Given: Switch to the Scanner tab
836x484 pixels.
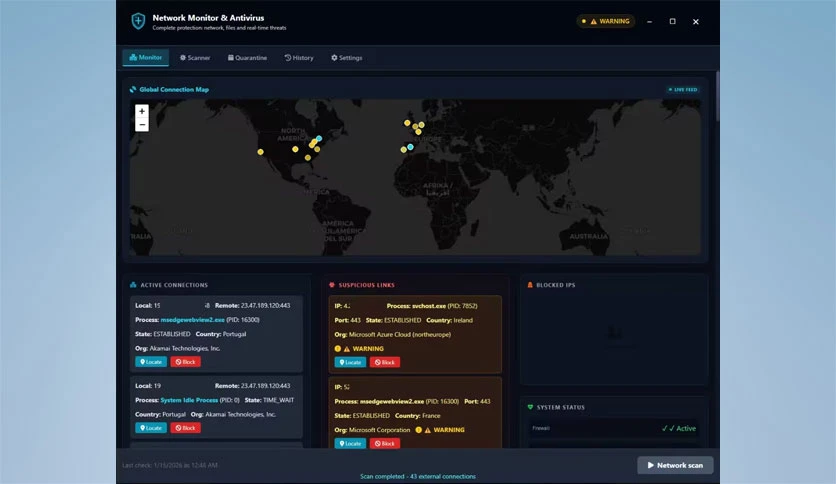Looking at the screenshot, I should (x=195, y=58).
